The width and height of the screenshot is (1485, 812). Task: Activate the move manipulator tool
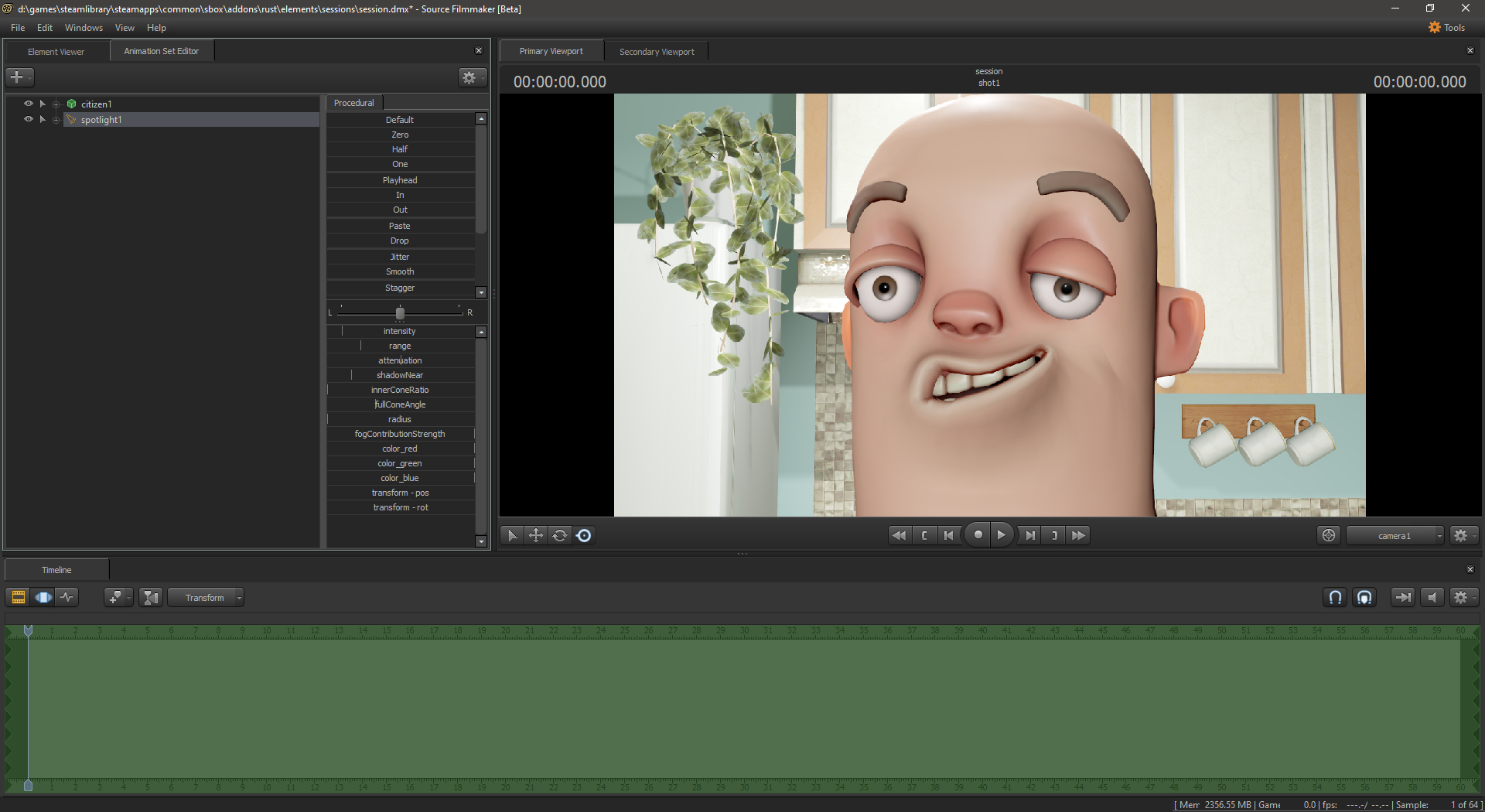(x=536, y=535)
